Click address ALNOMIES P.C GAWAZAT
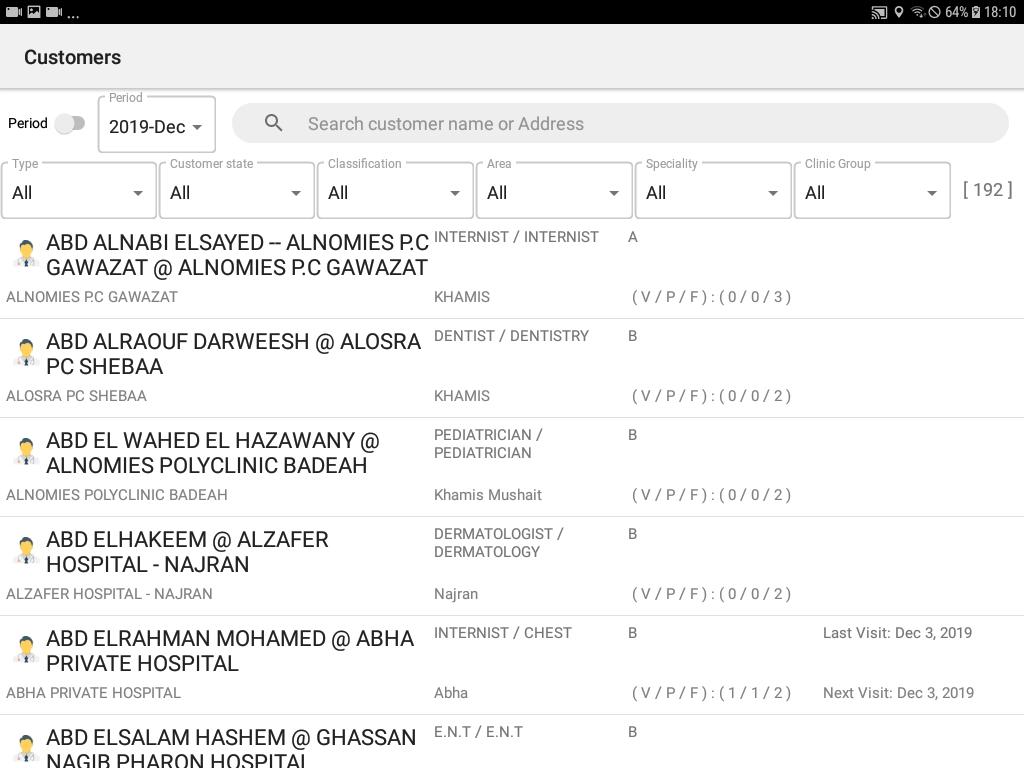The width and height of the screenshot is (1024, 768). [x=91, y=297]
